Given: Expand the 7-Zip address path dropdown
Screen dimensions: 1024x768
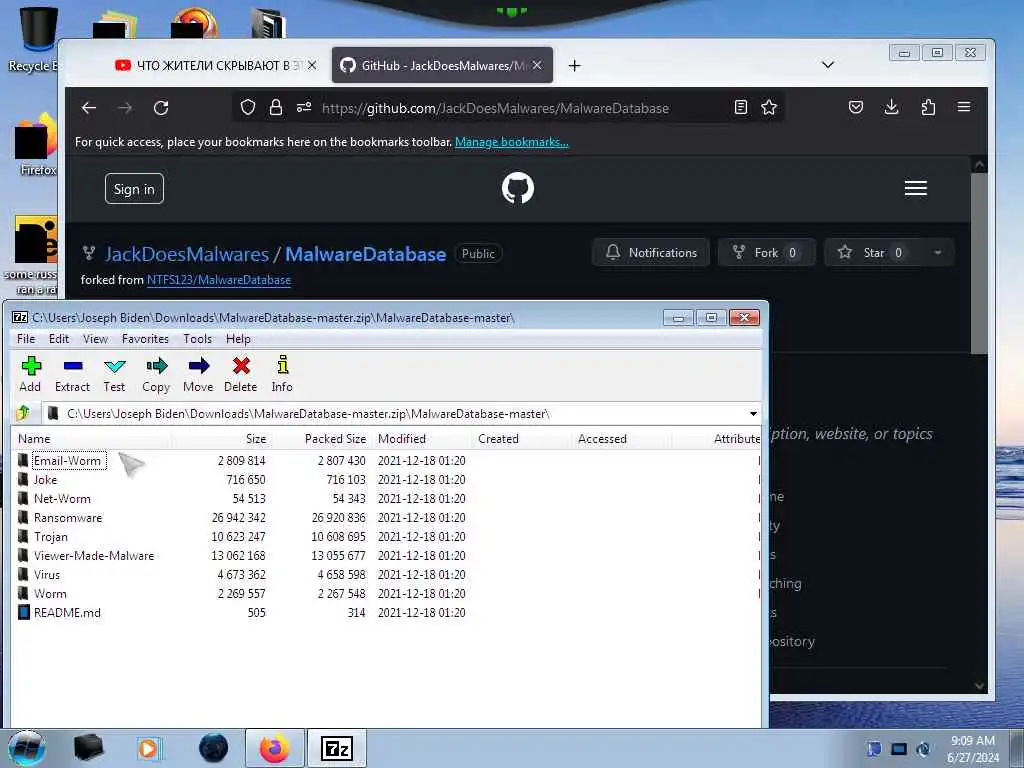Looking at the screenshot, I should tap(753, 413).
